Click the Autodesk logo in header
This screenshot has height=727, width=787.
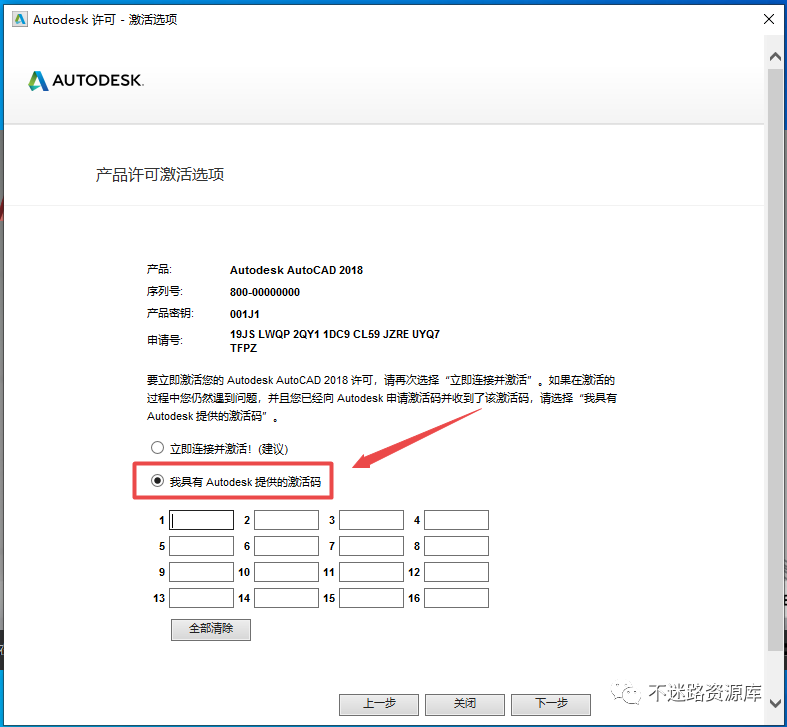click(x=86, y=80)
